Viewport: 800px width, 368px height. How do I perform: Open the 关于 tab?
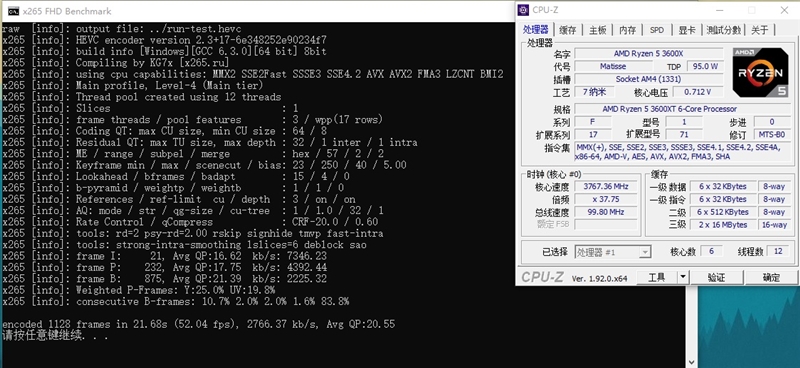pyautogui.click(x=760, y=30)
